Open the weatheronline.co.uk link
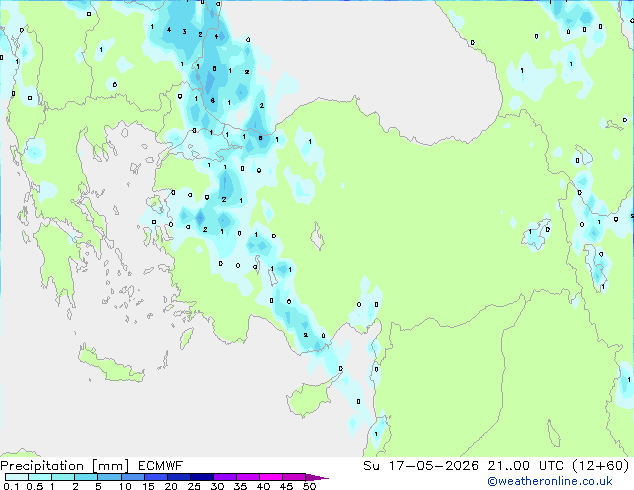The height and width of the screenshot is (490, 634). (x=550, y=481)
